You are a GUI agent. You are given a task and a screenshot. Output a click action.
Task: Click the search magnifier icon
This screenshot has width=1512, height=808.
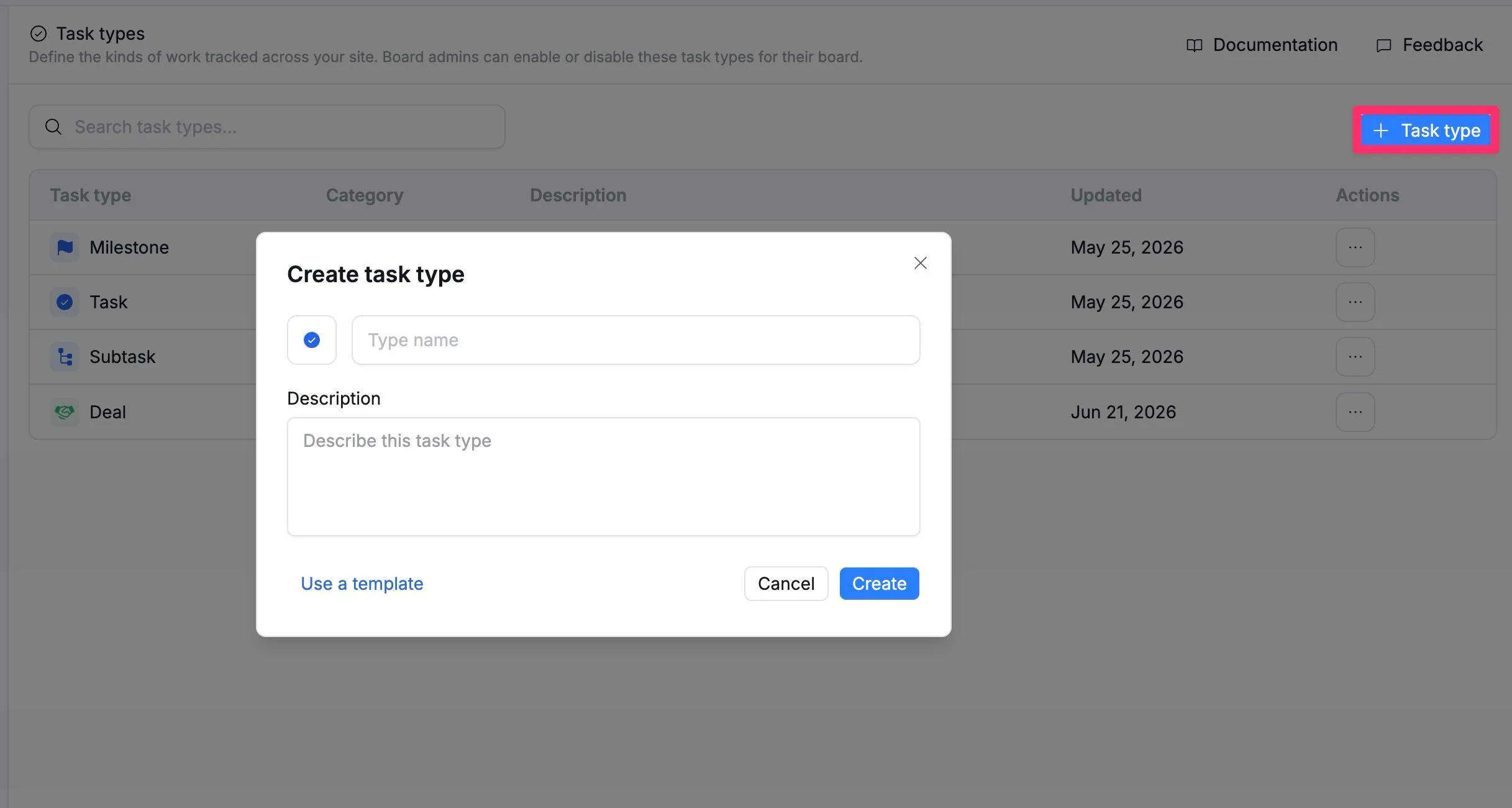53,127
